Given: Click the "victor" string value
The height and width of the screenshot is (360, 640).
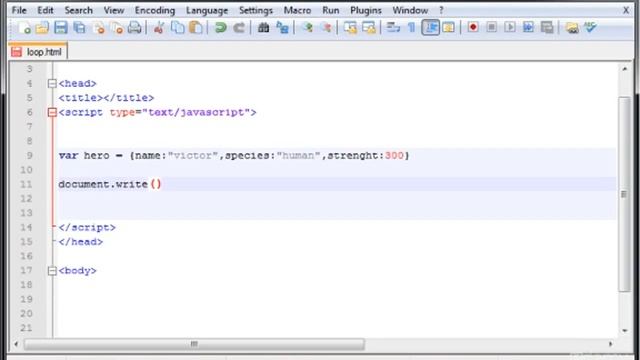Looking at the screenshot, I should 193,156.
